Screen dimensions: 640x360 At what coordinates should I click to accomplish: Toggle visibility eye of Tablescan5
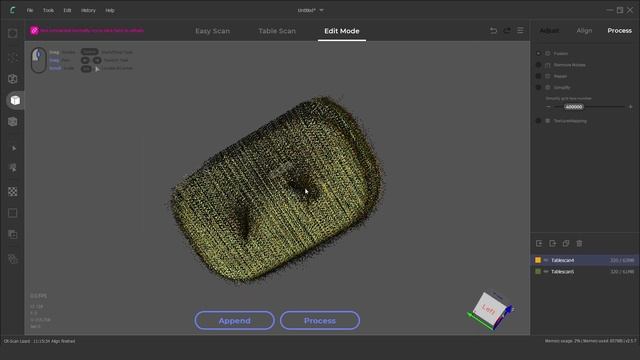(546, 271)
